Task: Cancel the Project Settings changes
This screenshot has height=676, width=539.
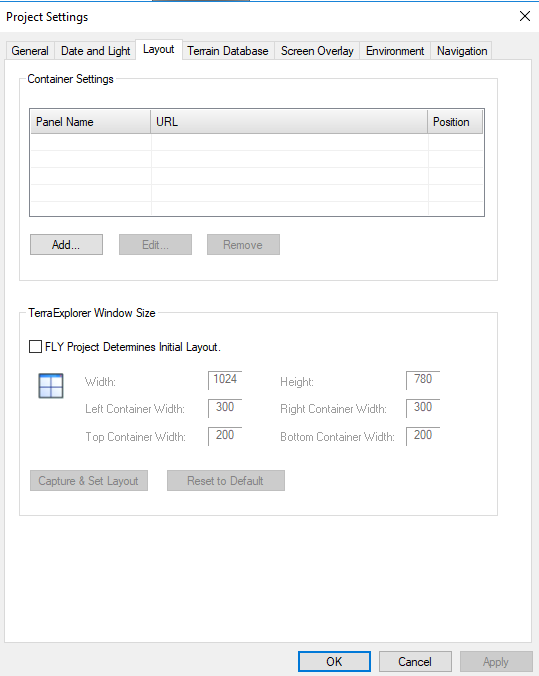Action: (x=415, y=661)
